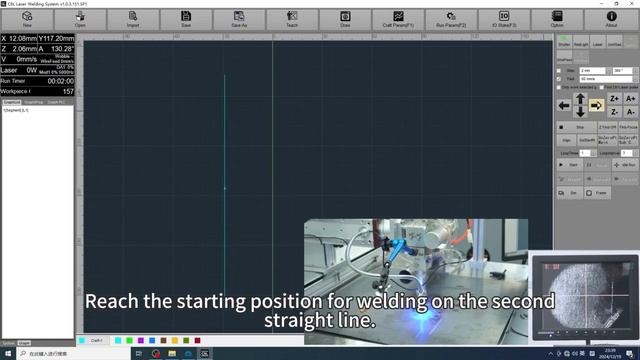The width and height of the screenshot is (640, 360).
Task: Pick the dark red layer color swatch
Action: (198, 340)
